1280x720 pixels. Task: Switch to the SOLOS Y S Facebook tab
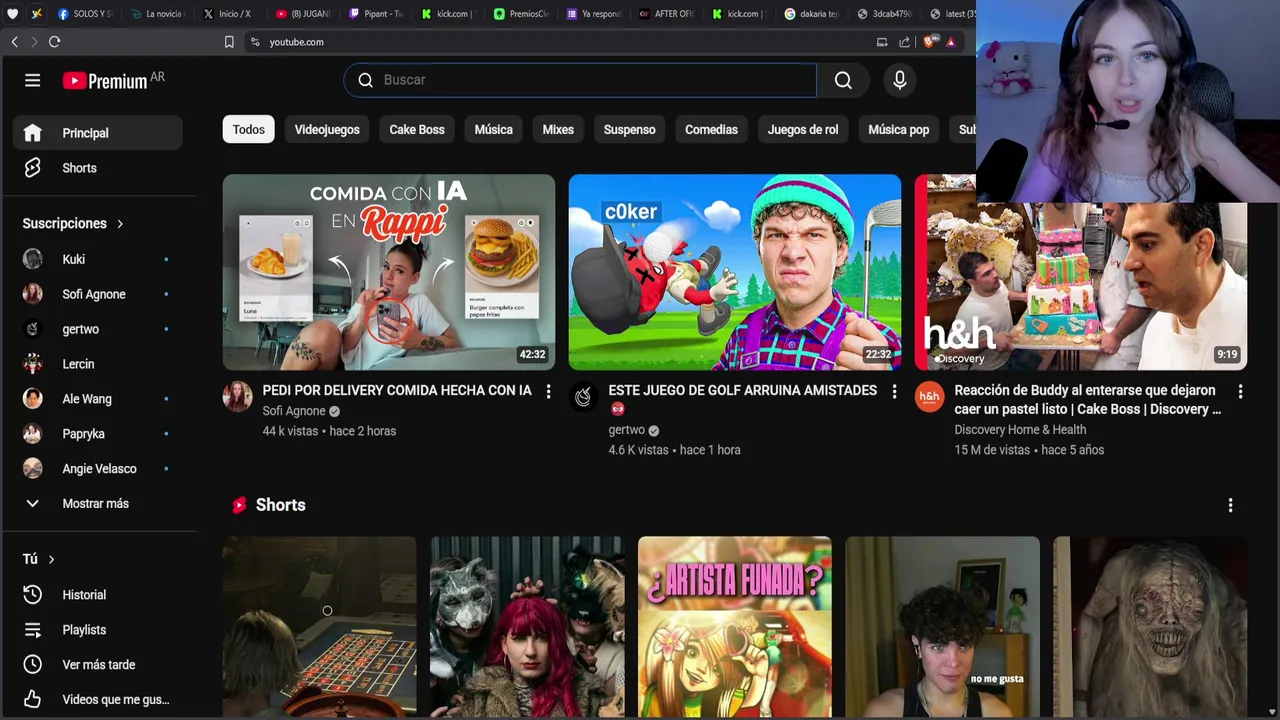(x=85, y=14)
